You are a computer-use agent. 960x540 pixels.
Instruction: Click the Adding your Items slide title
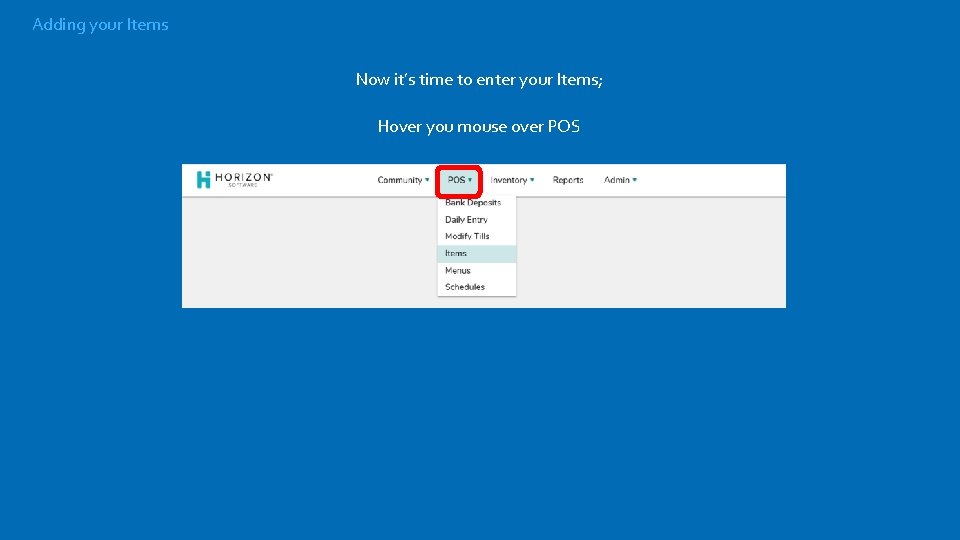pos(100,24)
